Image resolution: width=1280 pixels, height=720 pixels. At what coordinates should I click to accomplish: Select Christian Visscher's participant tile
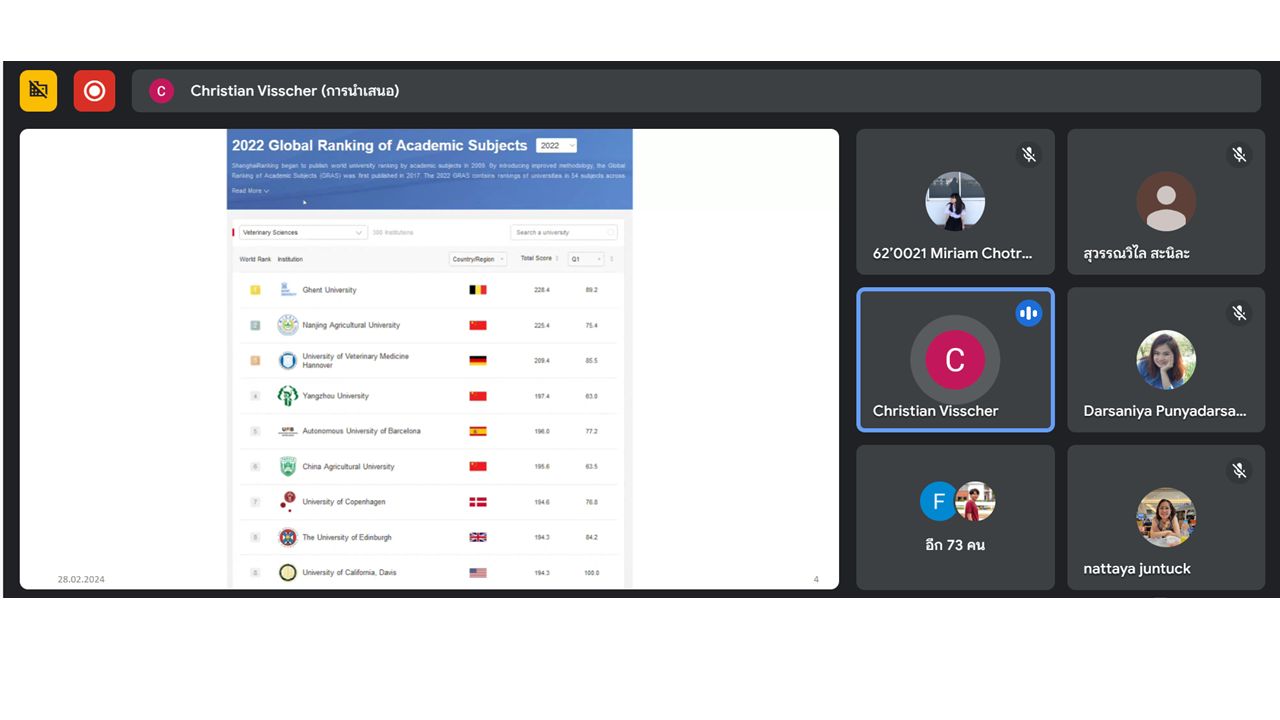click(x=955, y=360)
